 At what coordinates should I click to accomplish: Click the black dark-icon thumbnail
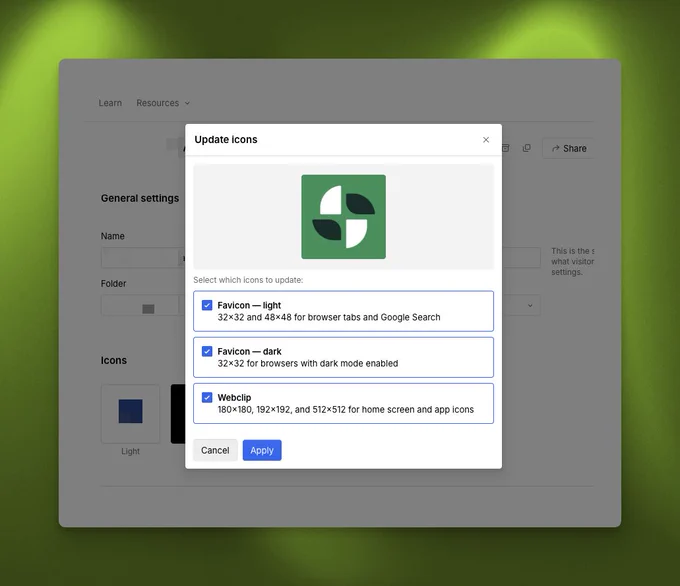178,414
